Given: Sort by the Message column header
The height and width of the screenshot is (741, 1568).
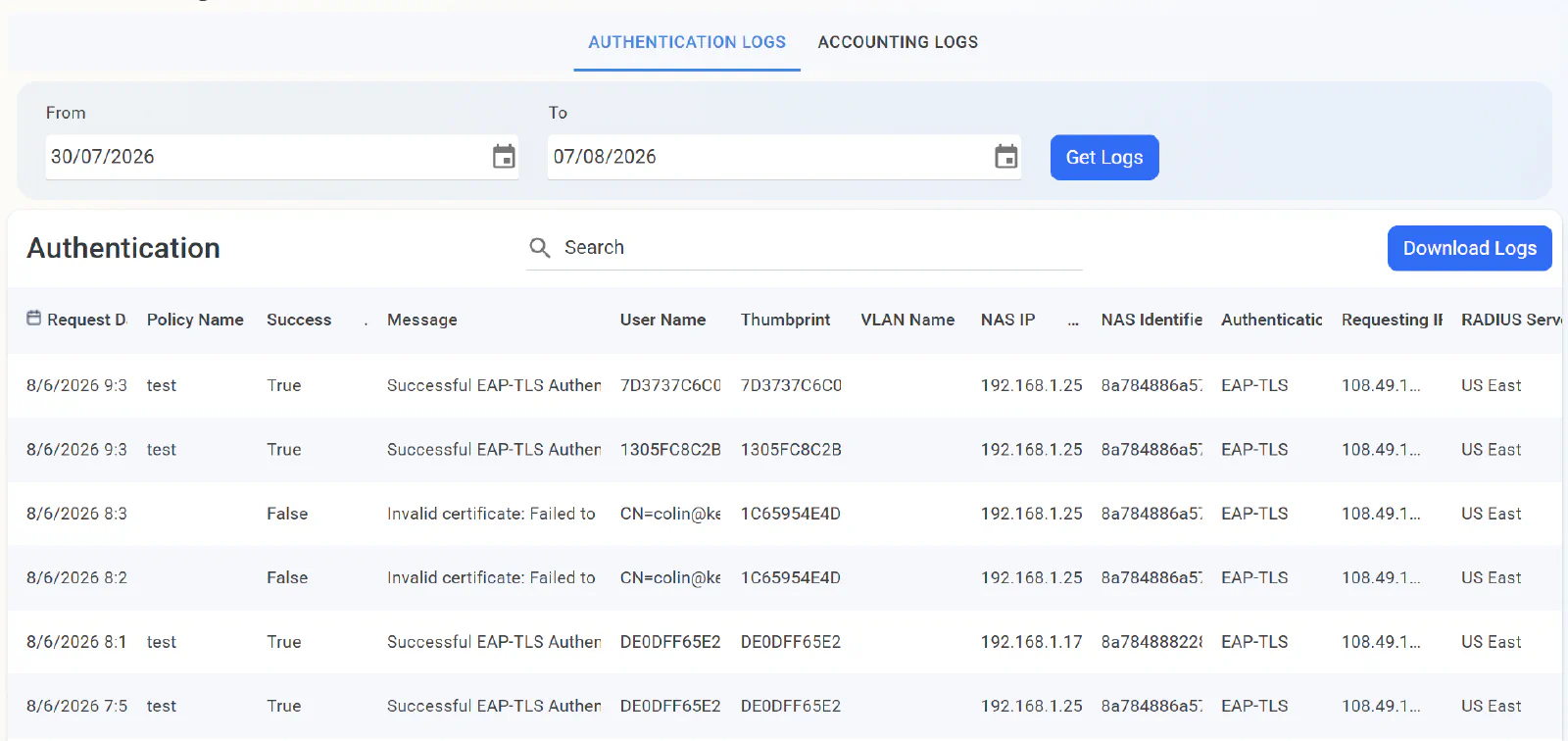Looking at the screenshot, I should (422, 320).
